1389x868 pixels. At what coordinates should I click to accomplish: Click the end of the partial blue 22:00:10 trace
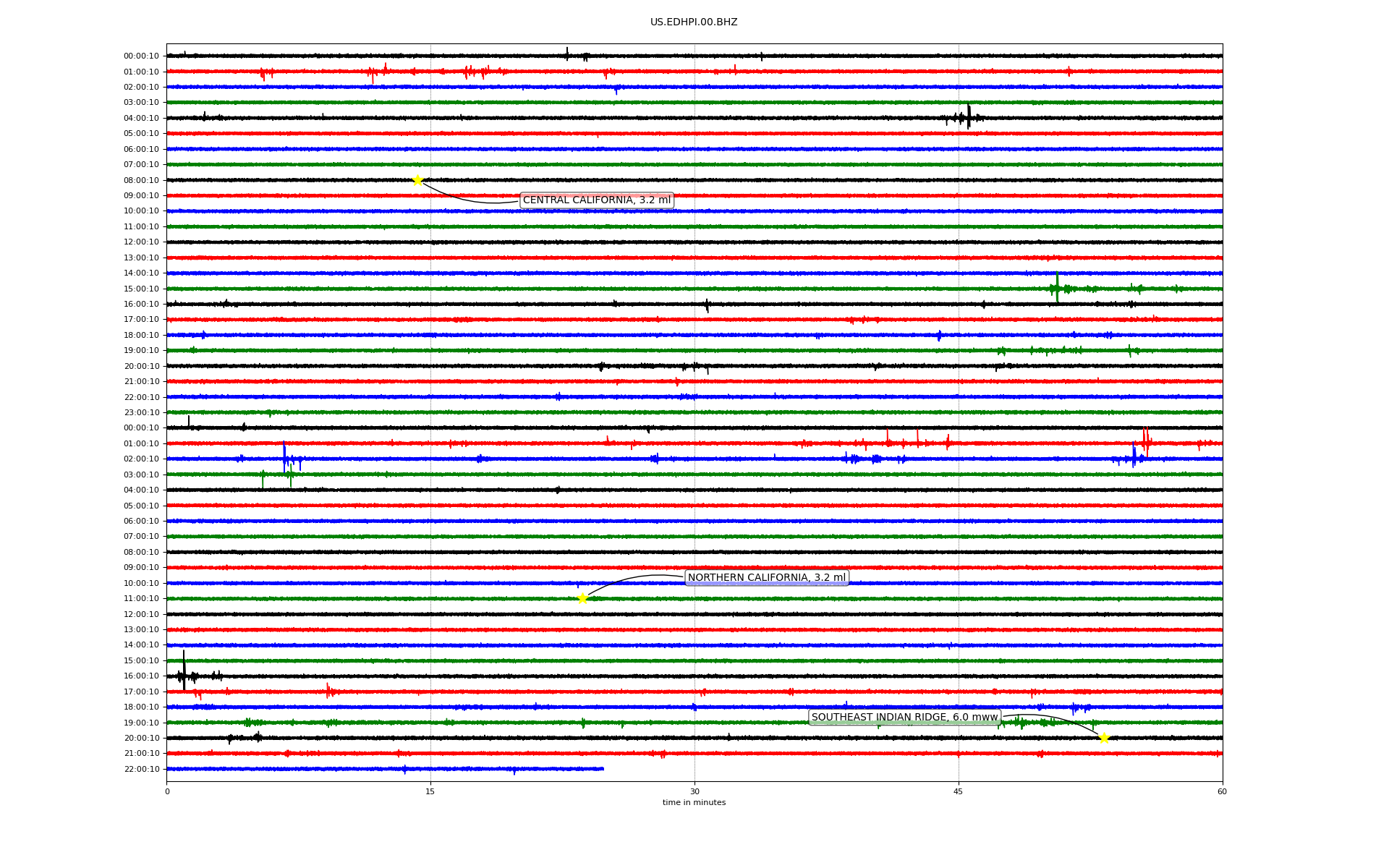[x=603, y=769]
